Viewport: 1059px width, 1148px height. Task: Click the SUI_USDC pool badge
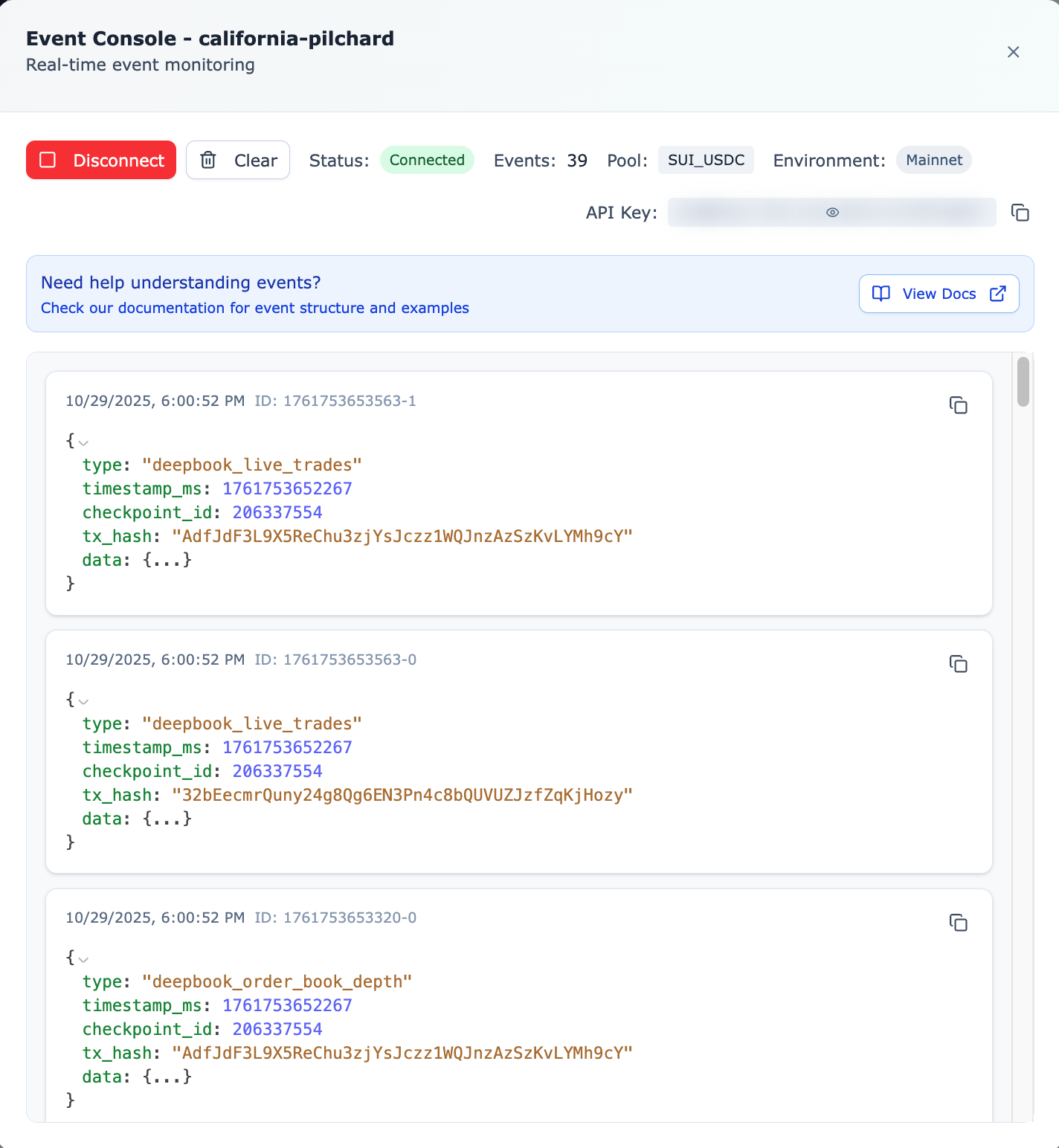pyautogui.click(x=706, y=160)
